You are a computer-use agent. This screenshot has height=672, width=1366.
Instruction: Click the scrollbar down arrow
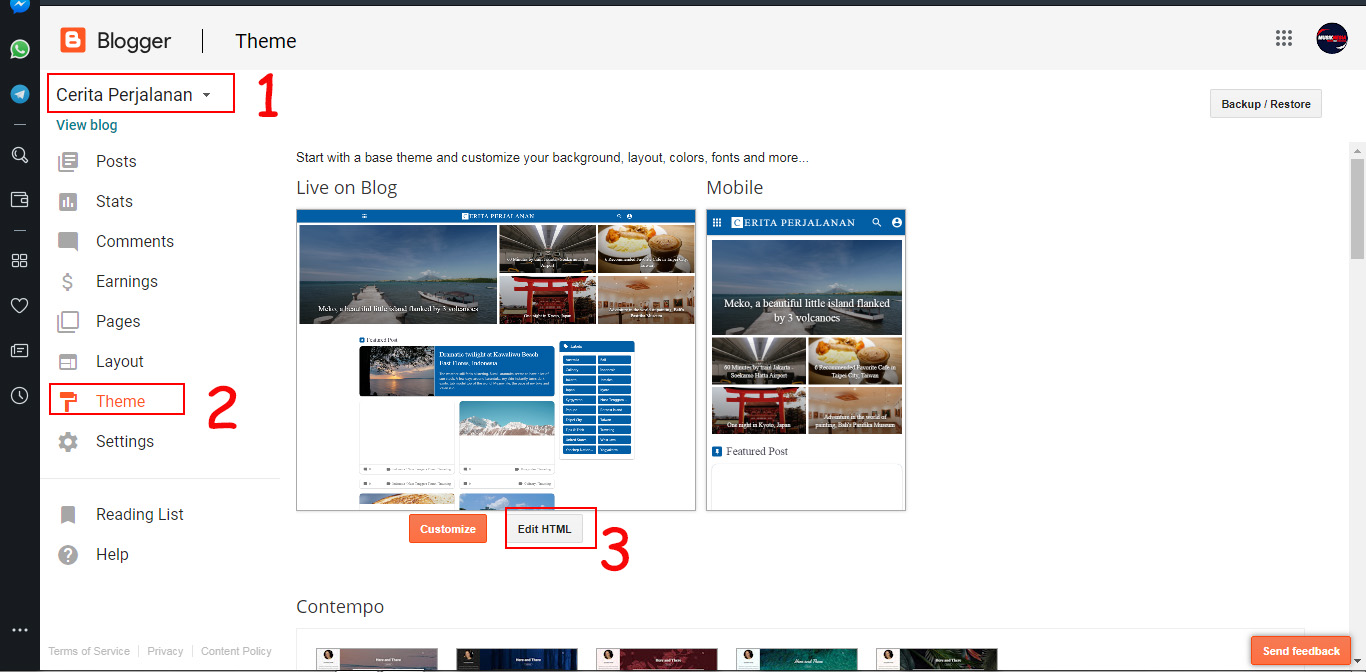[x=1357, y=663]
